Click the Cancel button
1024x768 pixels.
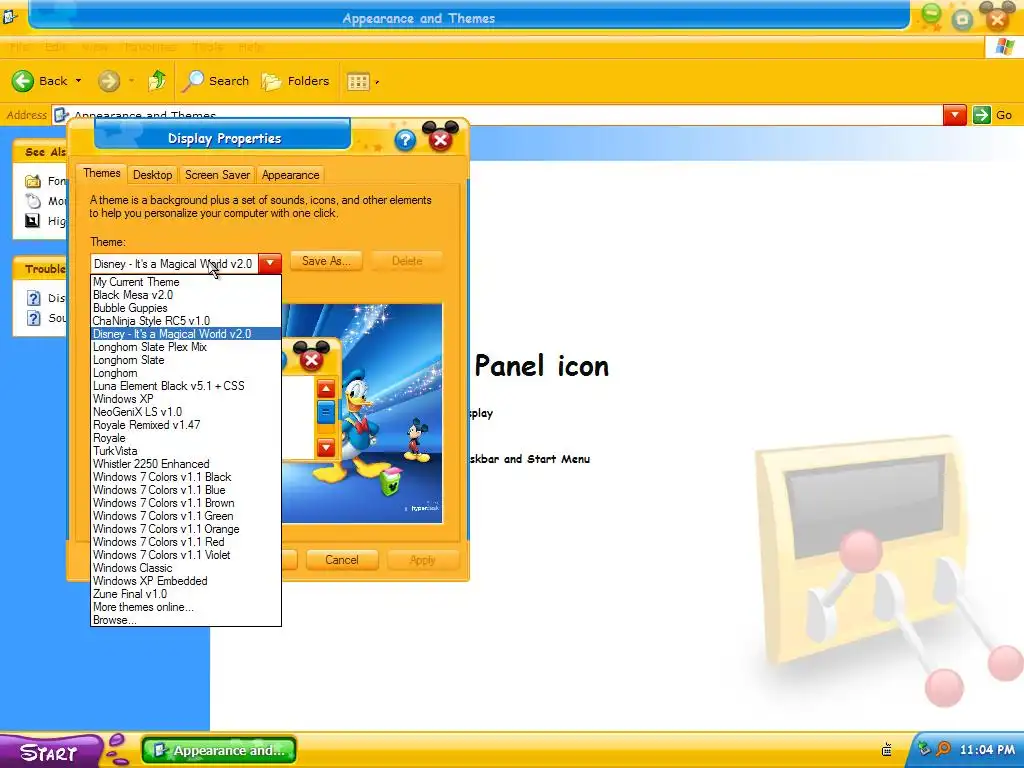pos(342,560)
